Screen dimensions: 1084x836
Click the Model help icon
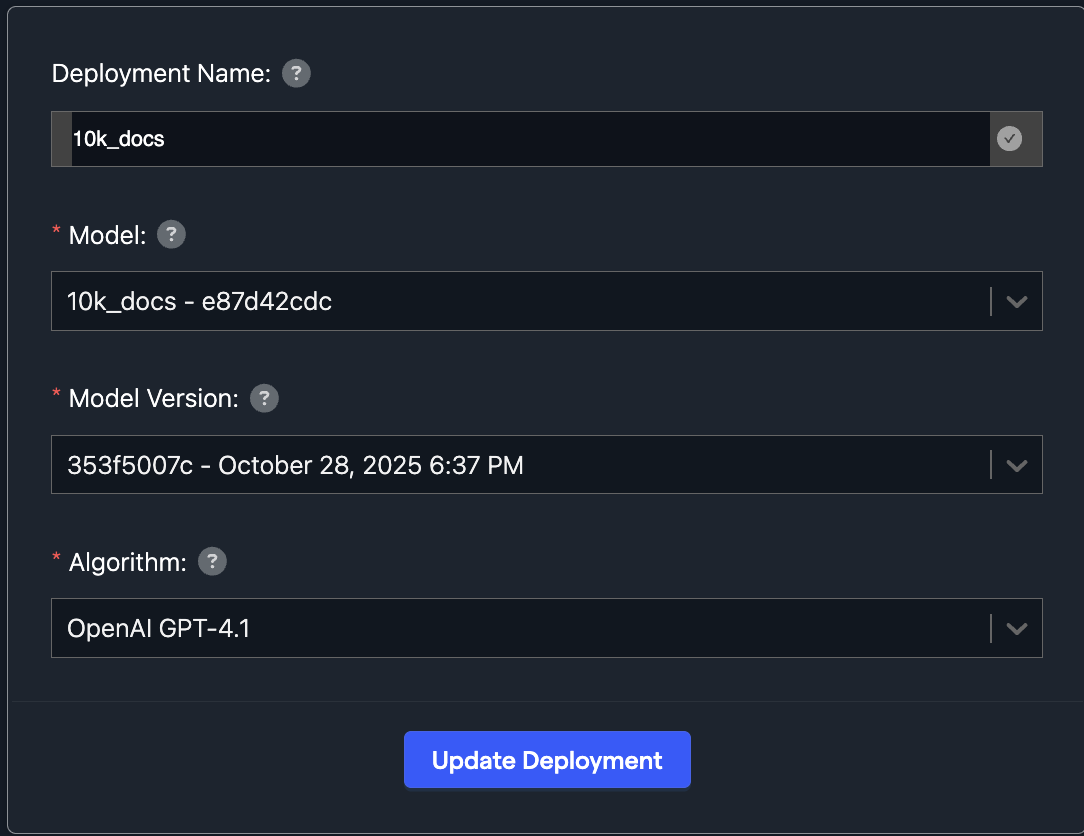coord(171,235)
